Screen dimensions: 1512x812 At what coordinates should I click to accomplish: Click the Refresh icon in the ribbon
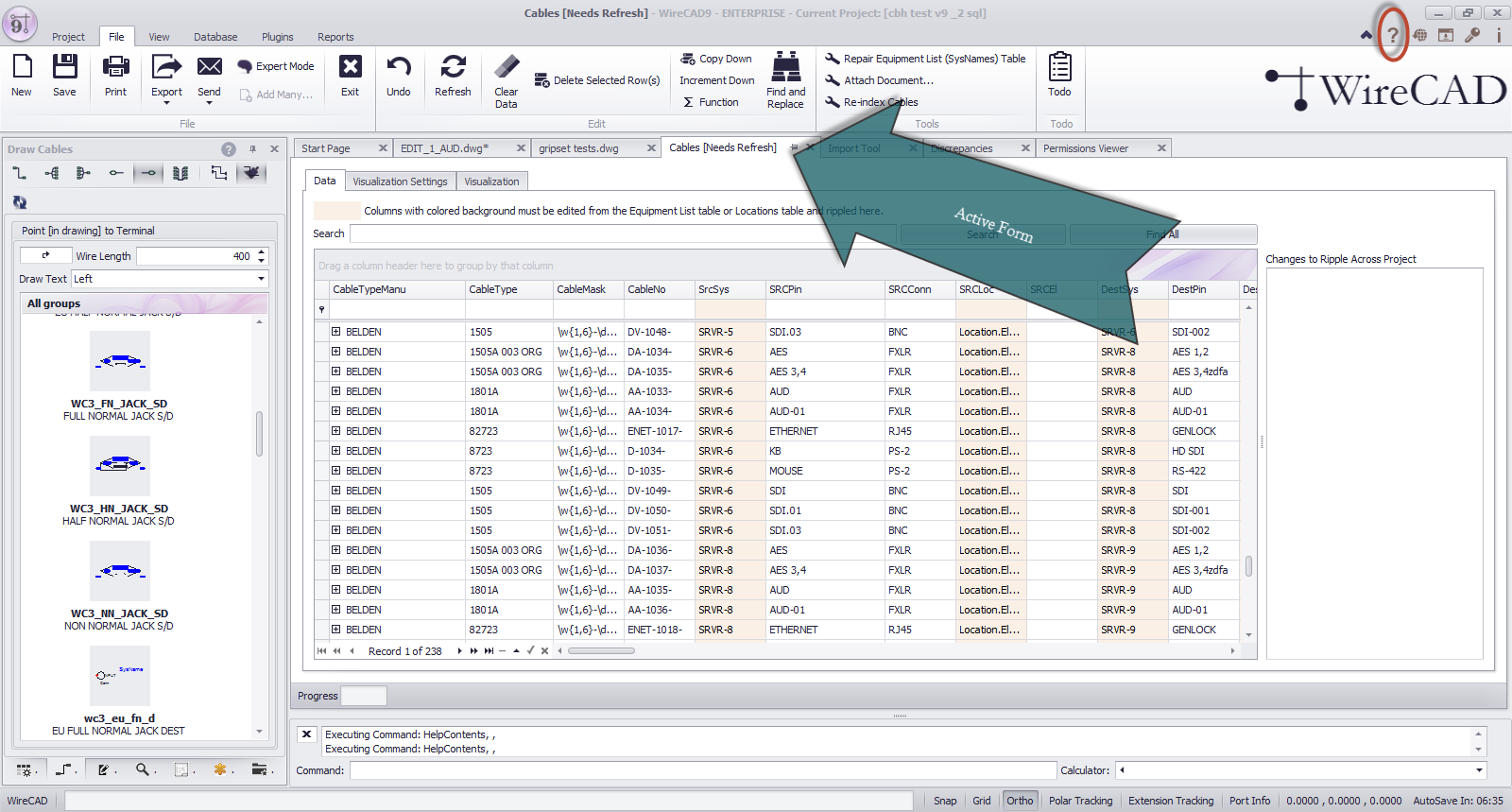tap(453, 66)
